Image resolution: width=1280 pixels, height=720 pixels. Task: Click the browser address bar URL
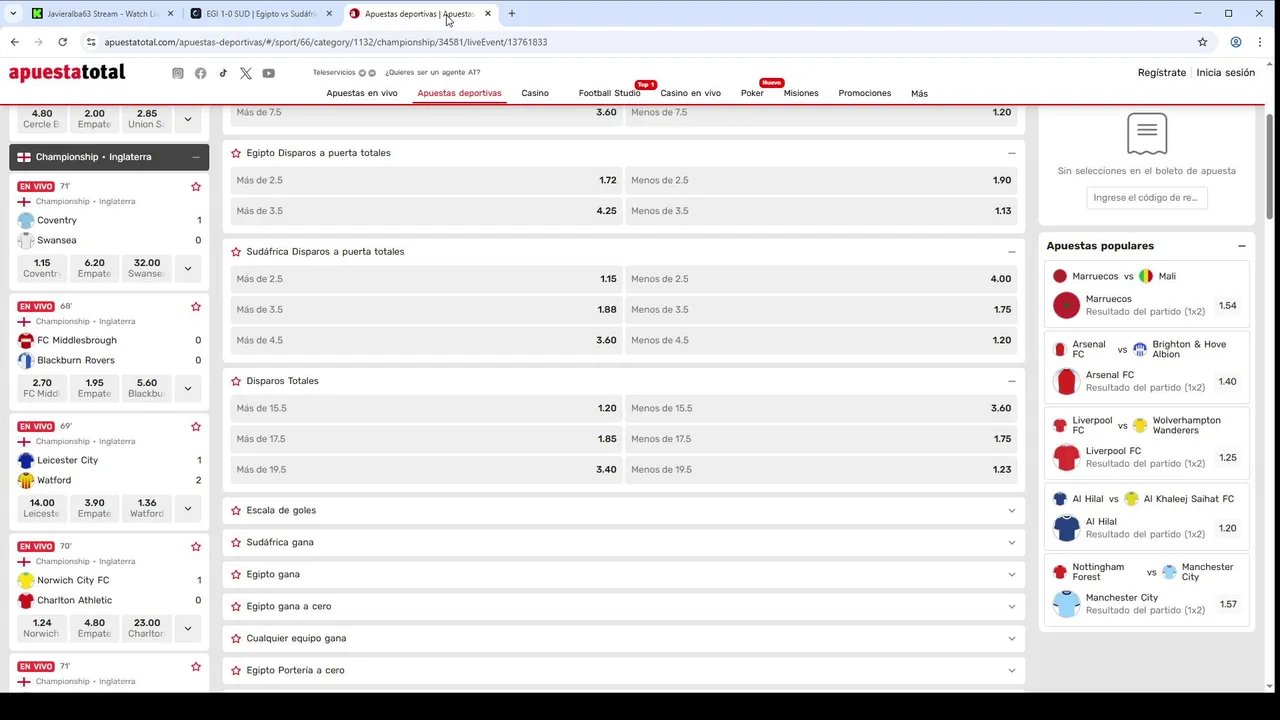pyautogui.click(x=325, y=42)
